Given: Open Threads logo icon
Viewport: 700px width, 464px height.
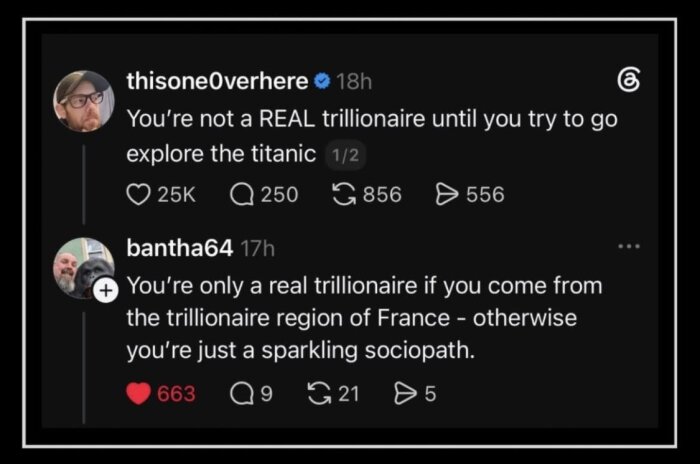Looking at the screenshot, I should pyautogui.click(x=629, y=80).
